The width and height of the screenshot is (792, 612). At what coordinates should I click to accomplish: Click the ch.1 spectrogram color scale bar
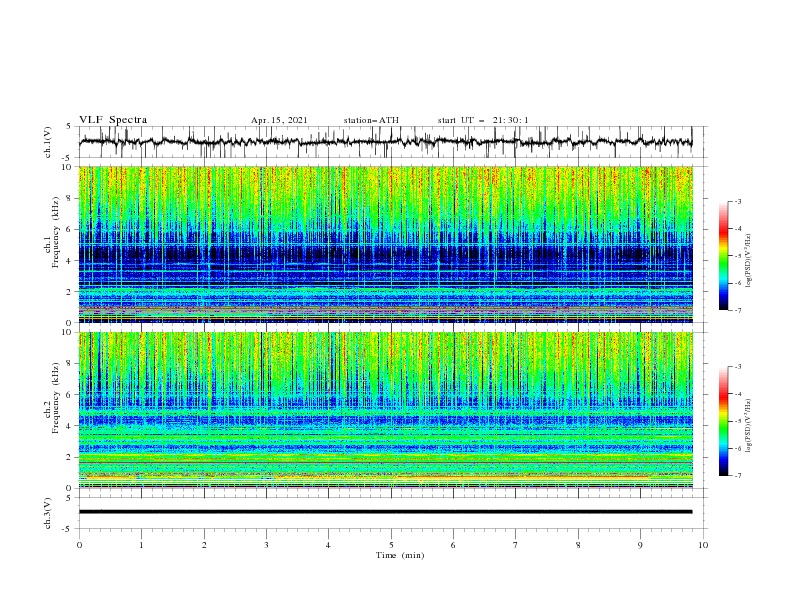coord(723,255)
